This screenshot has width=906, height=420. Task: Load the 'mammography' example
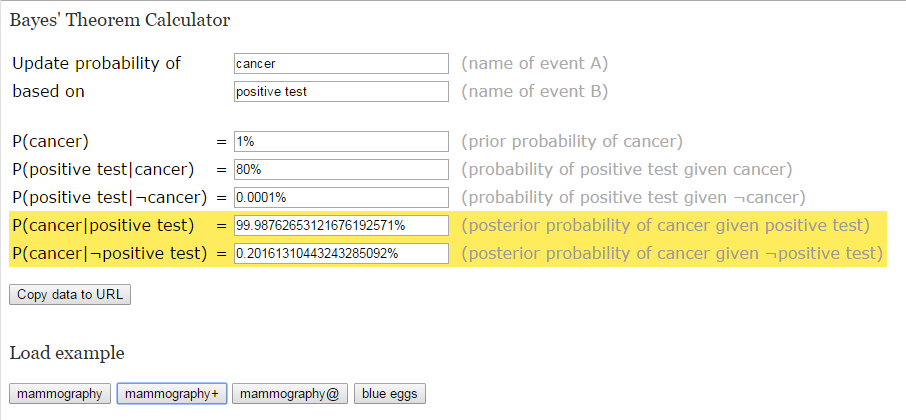click(x=60, y=394)
